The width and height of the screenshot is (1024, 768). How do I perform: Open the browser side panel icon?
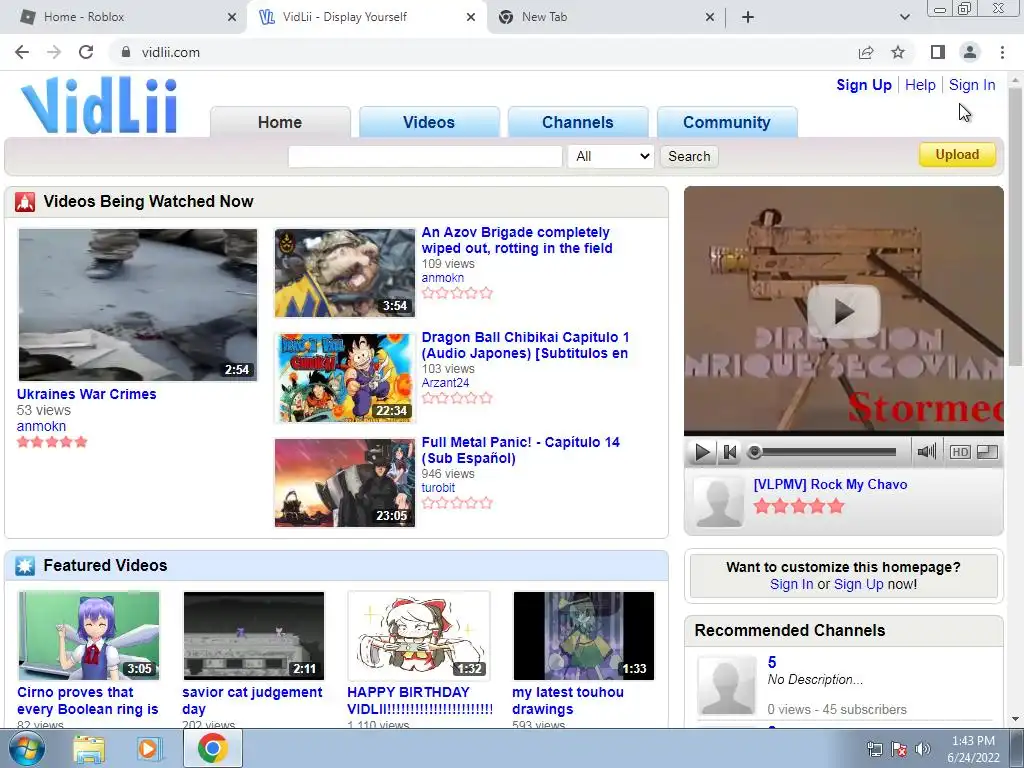tap(938, 52)
